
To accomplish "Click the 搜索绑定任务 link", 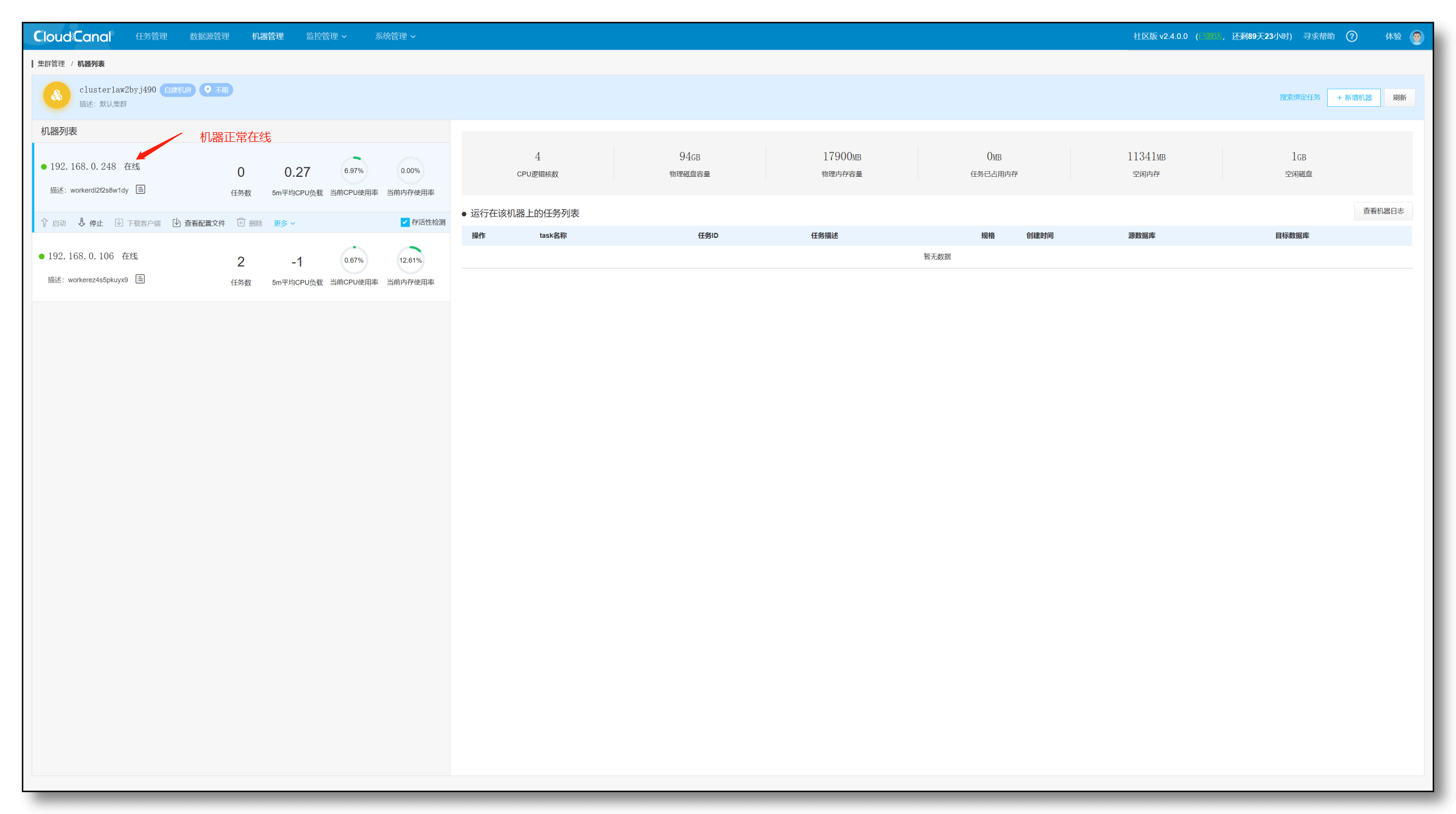I will click(1300, 97).
